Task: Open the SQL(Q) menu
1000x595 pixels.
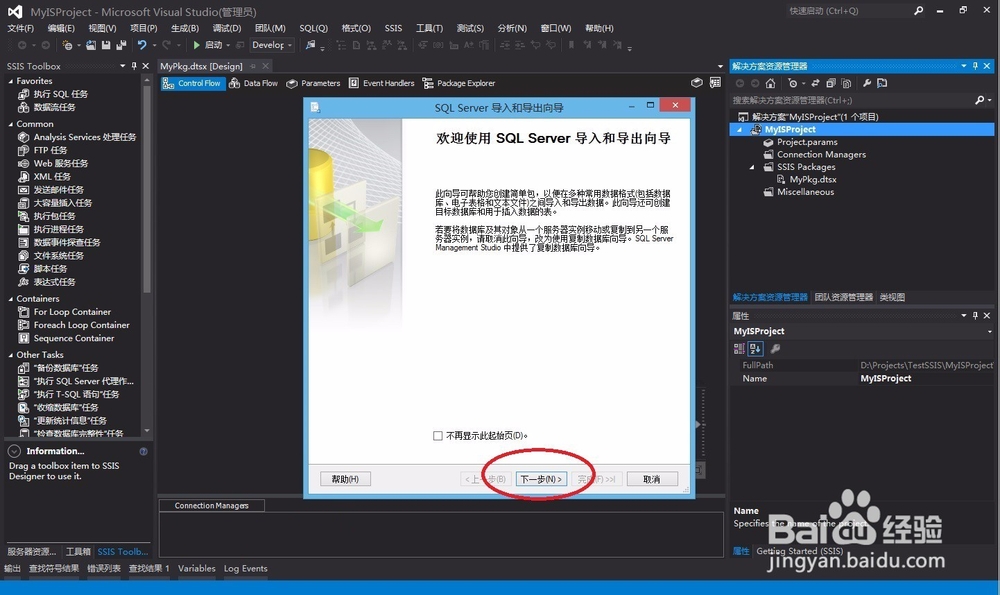Action: tap(313, 28)
